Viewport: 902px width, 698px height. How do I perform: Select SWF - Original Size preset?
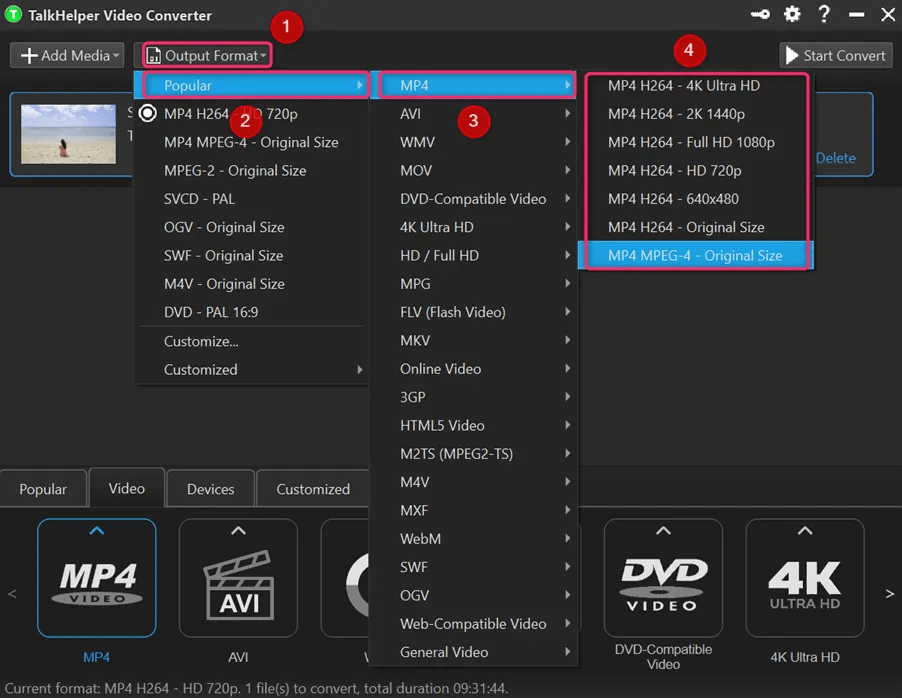click(x=253, y=255)
